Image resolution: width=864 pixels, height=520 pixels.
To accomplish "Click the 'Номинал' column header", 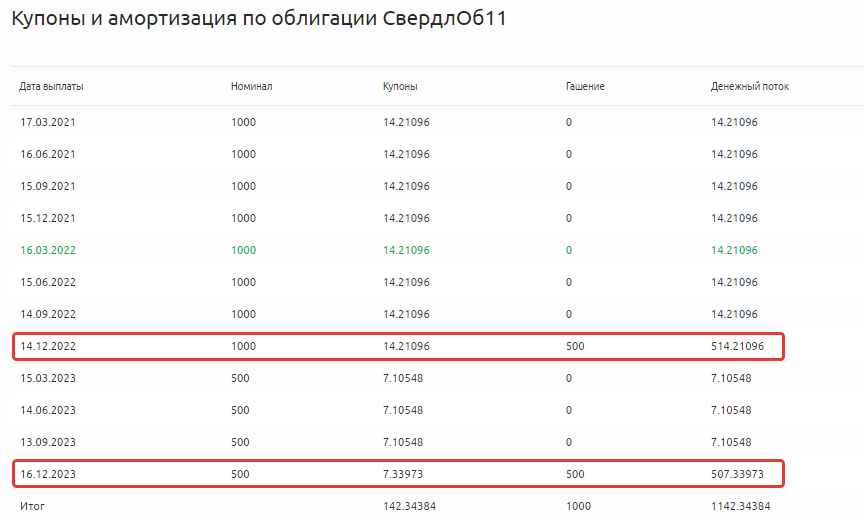I will [251, 87].
